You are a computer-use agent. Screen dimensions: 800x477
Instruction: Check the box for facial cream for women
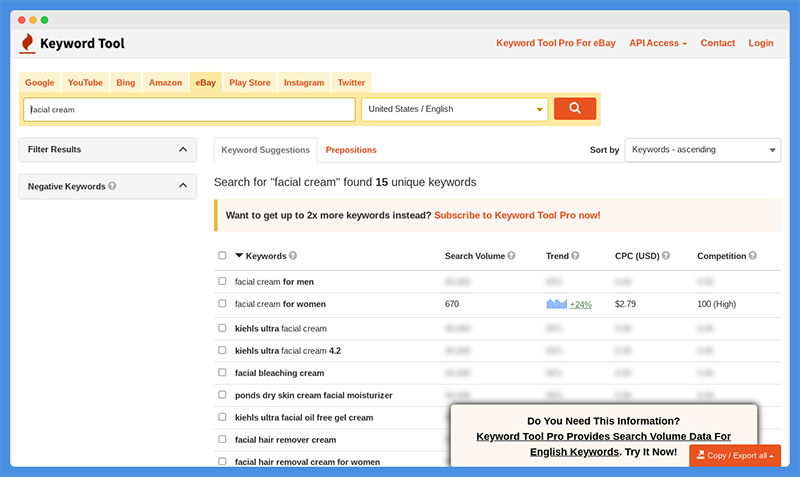pos(222,303)
